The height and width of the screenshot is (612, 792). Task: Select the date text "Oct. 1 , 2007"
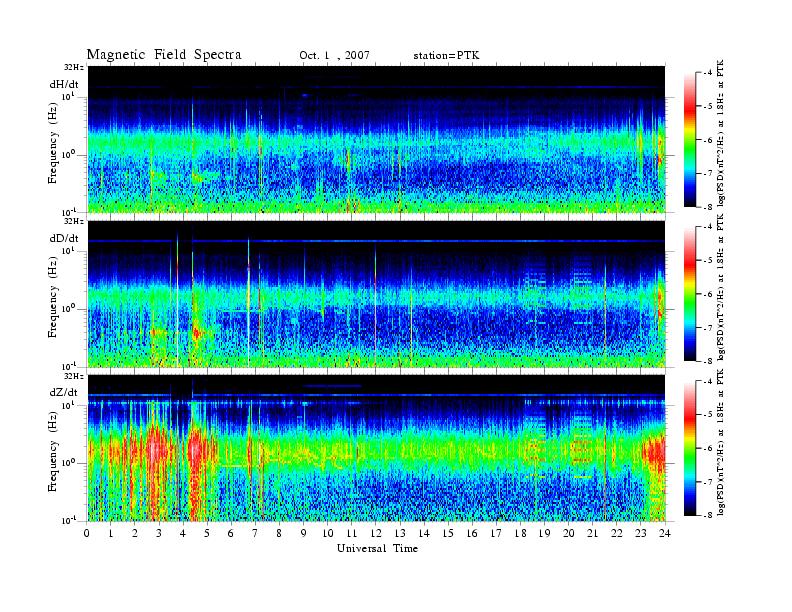[334, 56]
